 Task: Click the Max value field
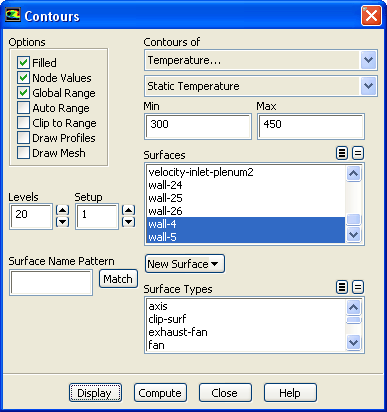(x=311, y=126)
